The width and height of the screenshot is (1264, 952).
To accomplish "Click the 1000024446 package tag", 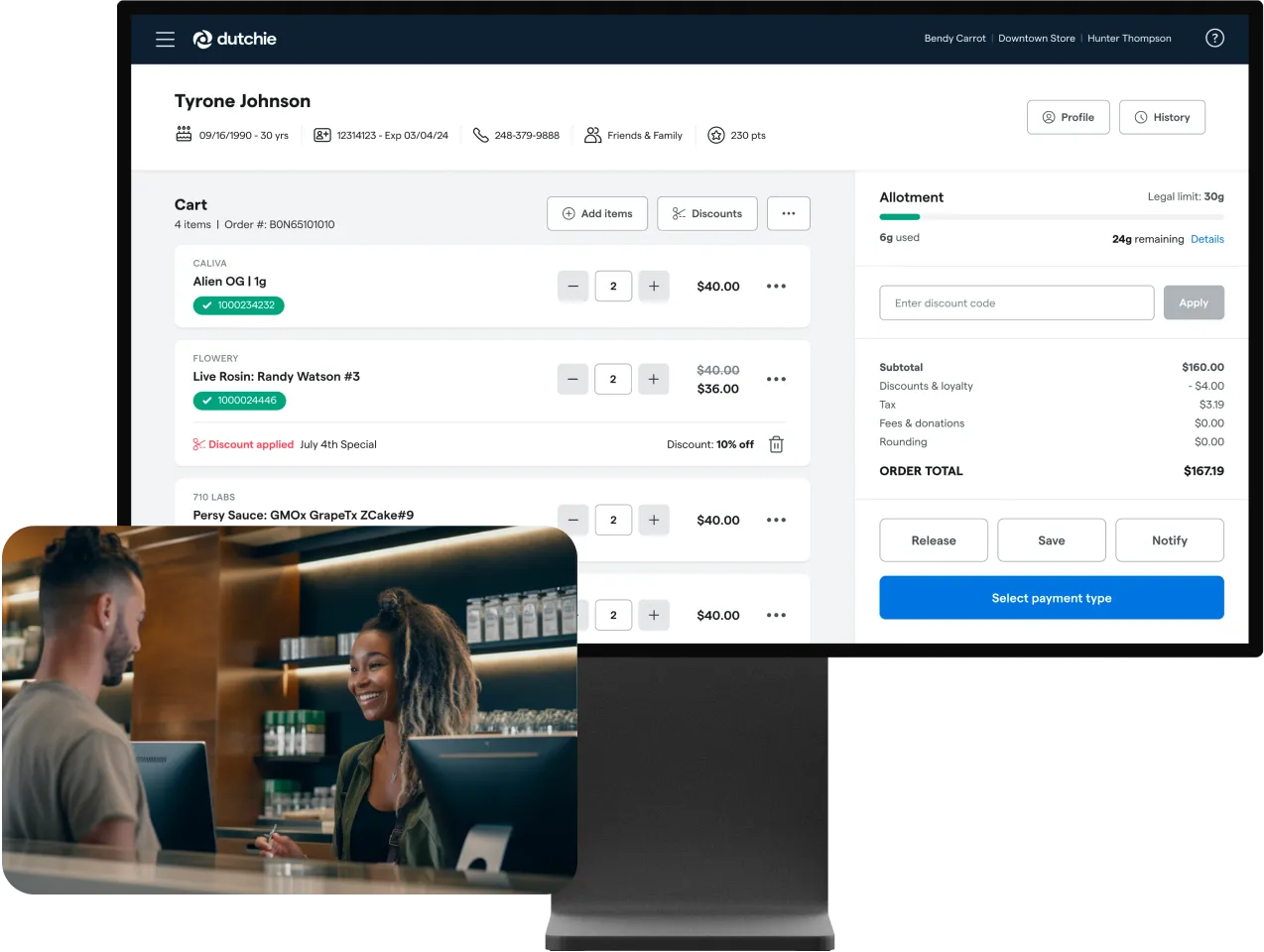I will (x=240, y=401).
